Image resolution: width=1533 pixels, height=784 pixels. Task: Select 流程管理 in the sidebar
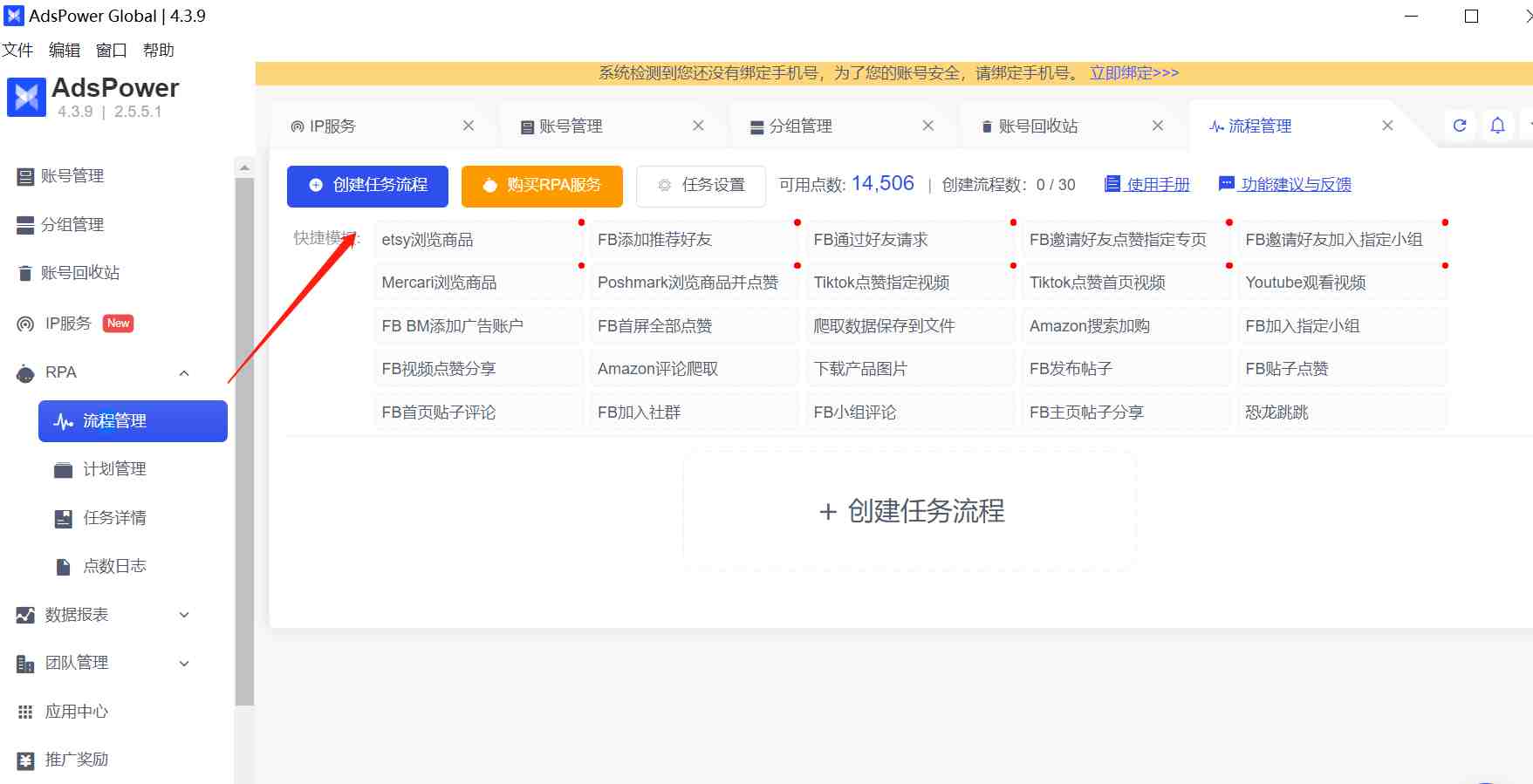pyautogui.click(x=133, y=421)
